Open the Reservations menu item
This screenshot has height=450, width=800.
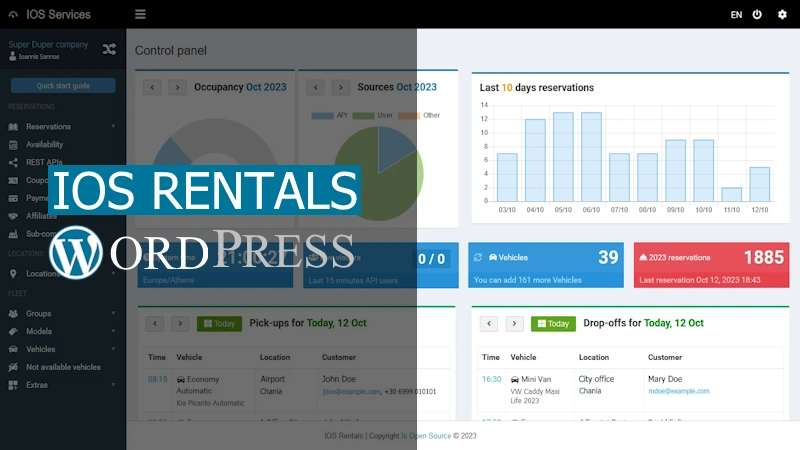tap(48, 127)
